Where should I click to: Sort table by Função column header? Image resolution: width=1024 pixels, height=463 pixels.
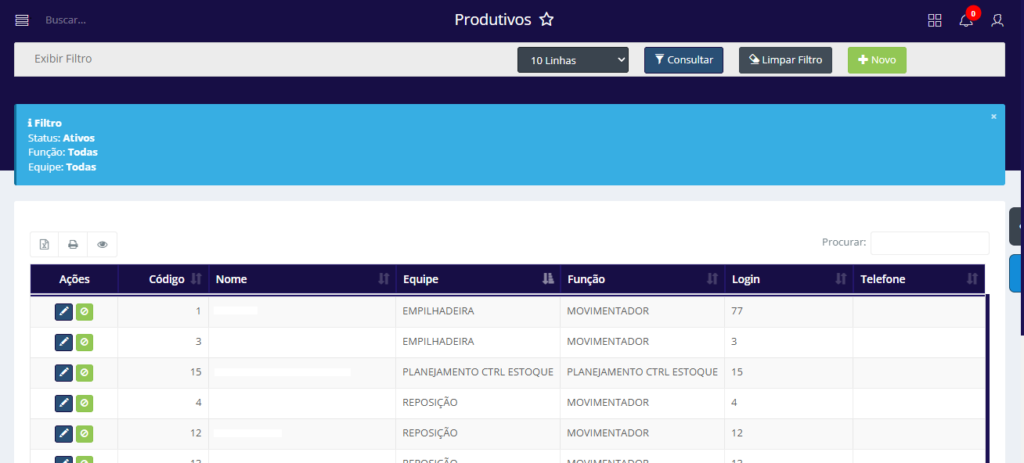(640, 279)
